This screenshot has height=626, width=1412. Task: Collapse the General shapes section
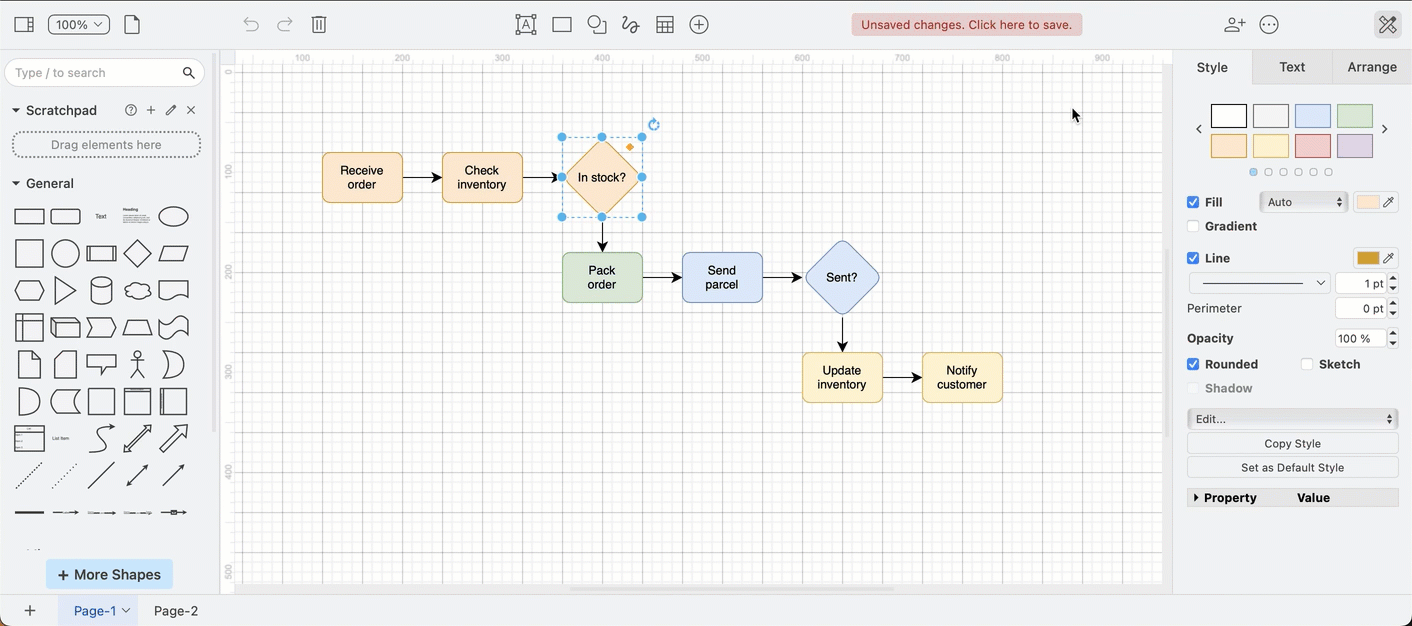pyautogui.click(x=16, y=183)
